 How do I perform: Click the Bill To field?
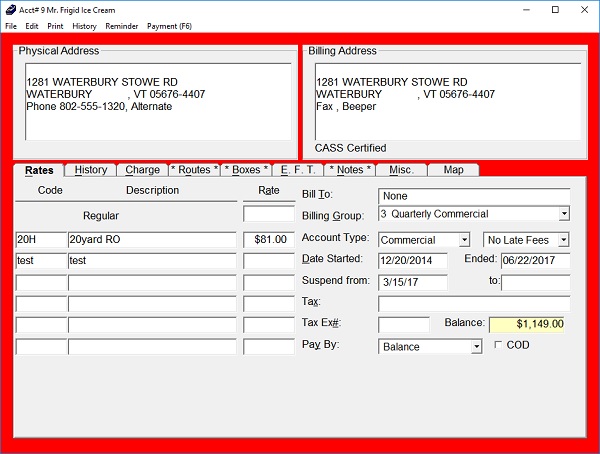(x=473, y=196)
